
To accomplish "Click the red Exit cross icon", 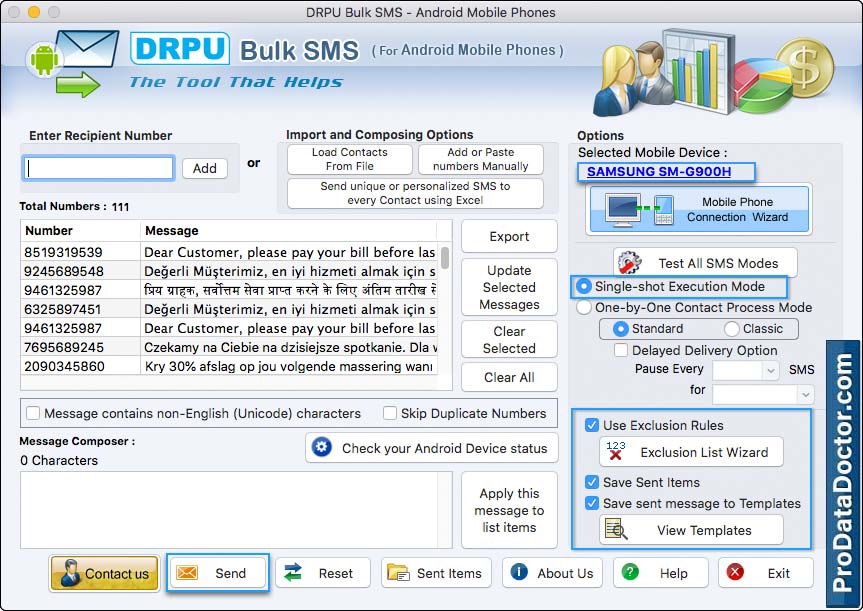I will pyautogui.click(x=735, y=572).
